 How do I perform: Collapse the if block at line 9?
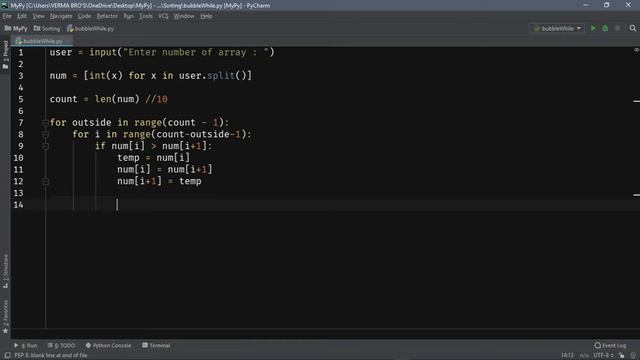pyautogui.click(x=45, y=146)
